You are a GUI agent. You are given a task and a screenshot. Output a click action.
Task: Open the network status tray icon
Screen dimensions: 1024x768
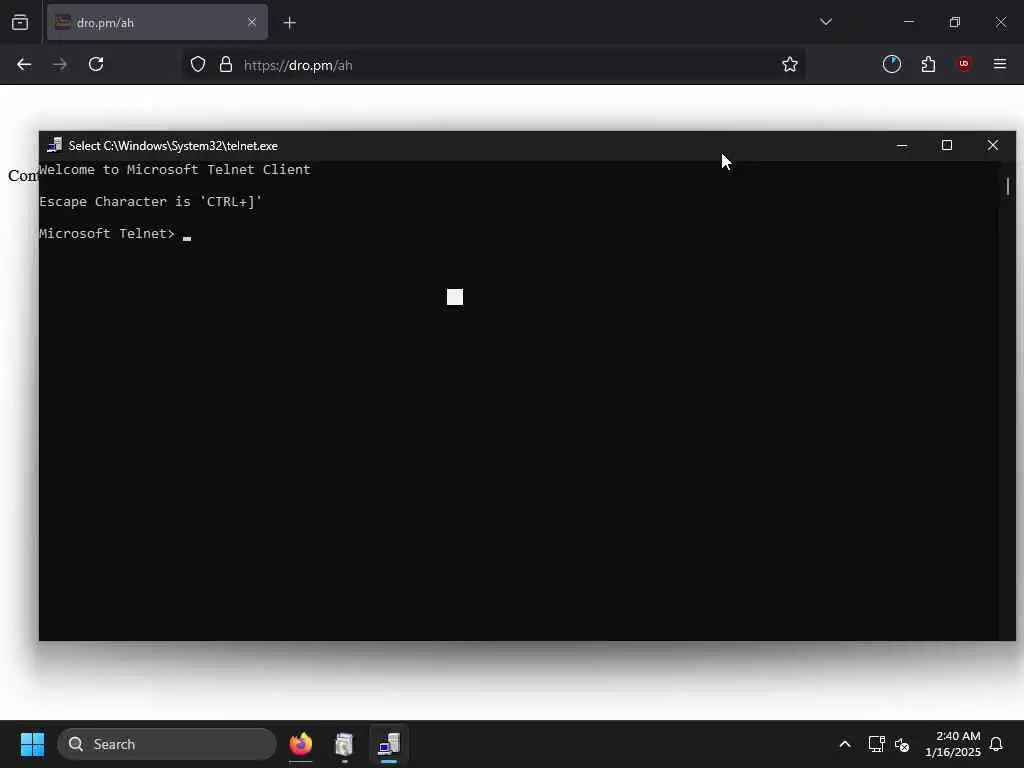point(876,744)
